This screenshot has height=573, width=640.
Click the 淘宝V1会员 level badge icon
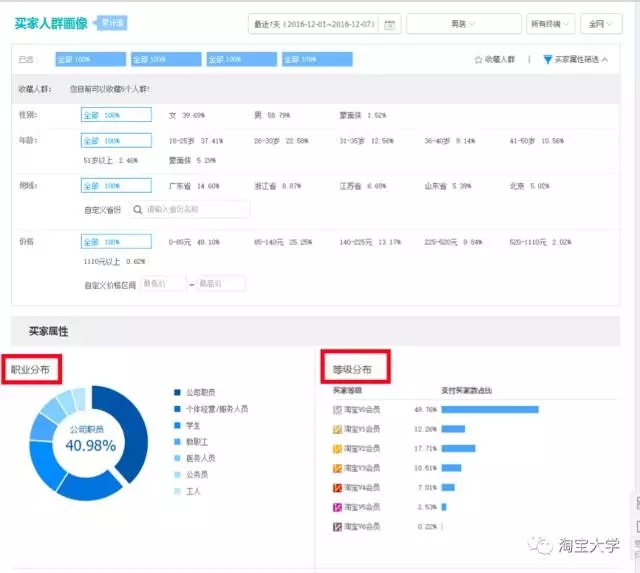pos(337,429)
